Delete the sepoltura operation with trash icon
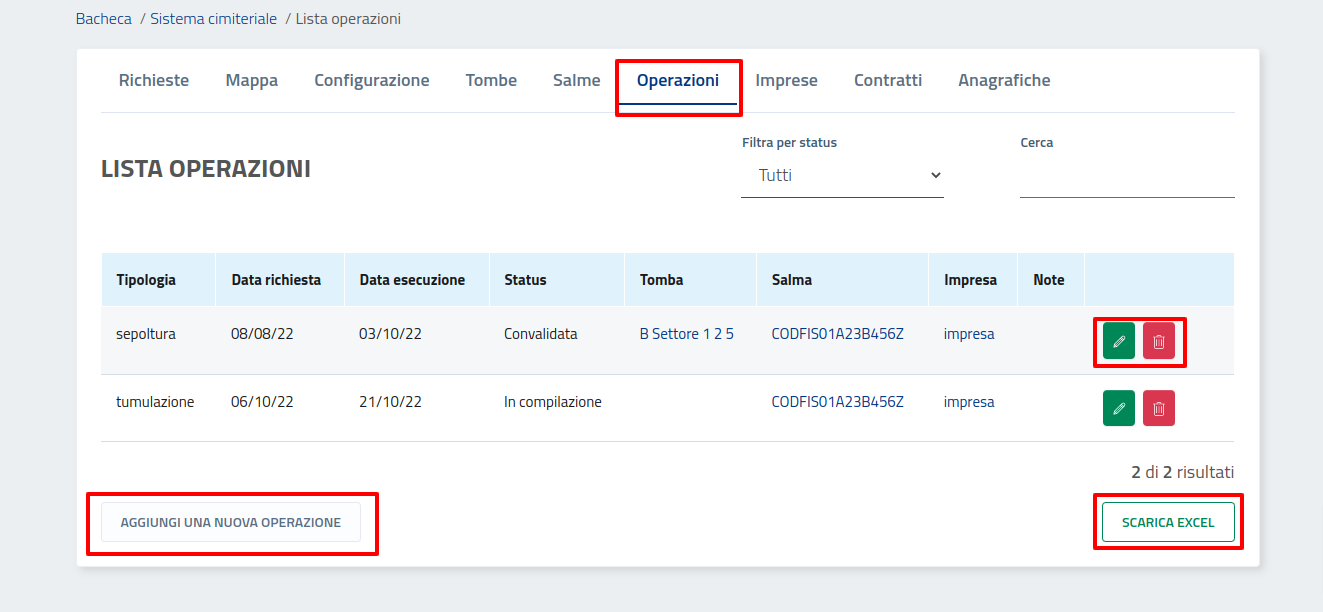 coord(1158,341)
